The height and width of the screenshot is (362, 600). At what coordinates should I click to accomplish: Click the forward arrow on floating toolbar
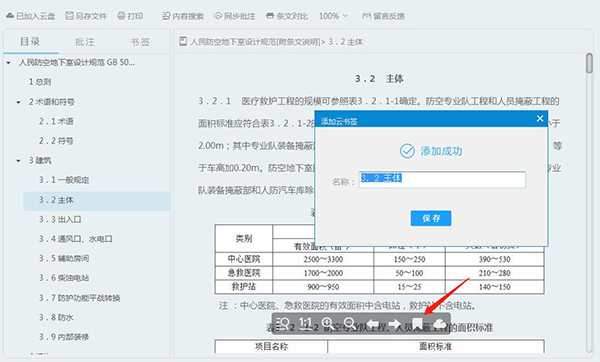point(395,324)
